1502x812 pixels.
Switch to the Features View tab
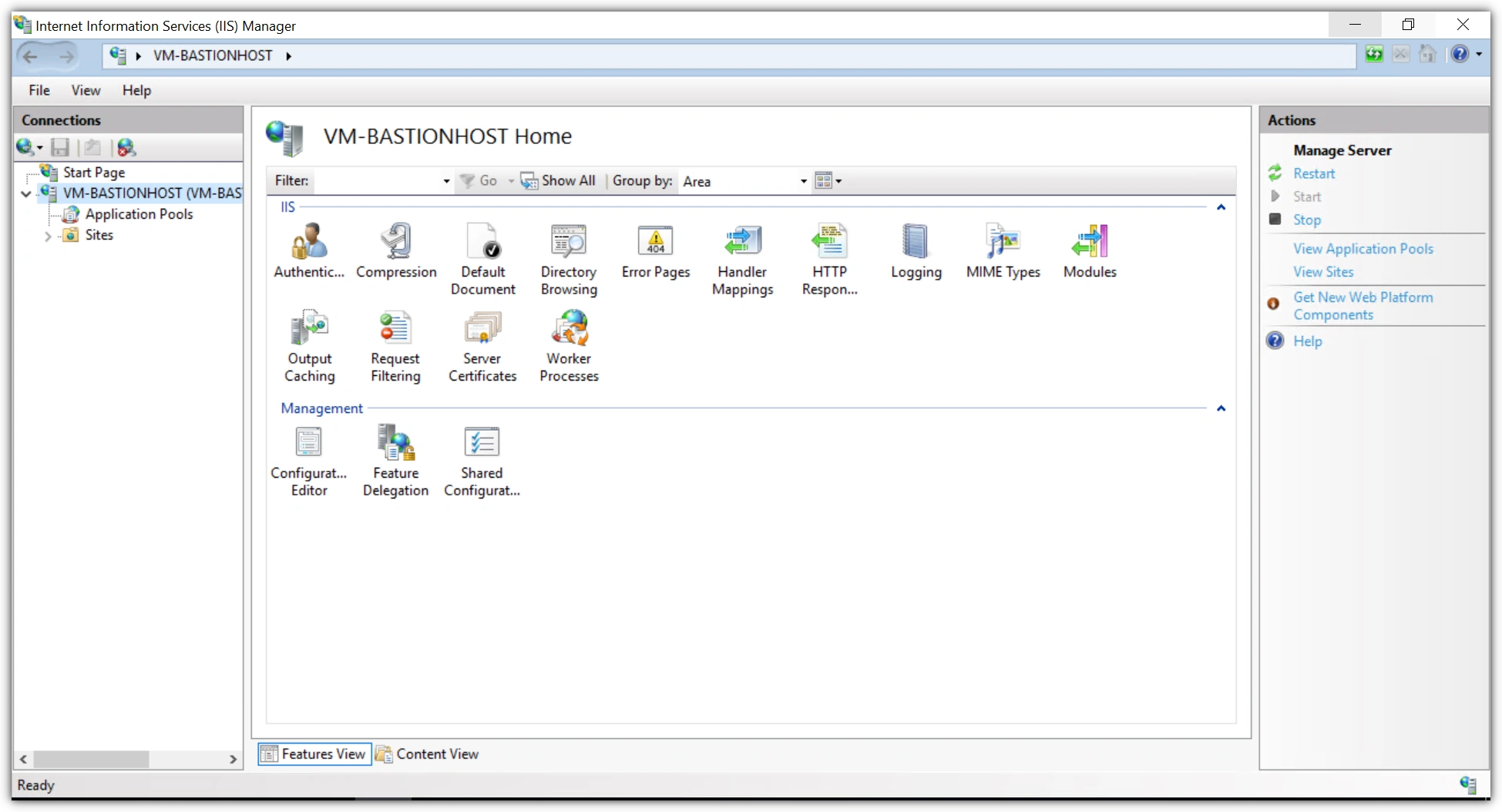[x=314, y=753]
